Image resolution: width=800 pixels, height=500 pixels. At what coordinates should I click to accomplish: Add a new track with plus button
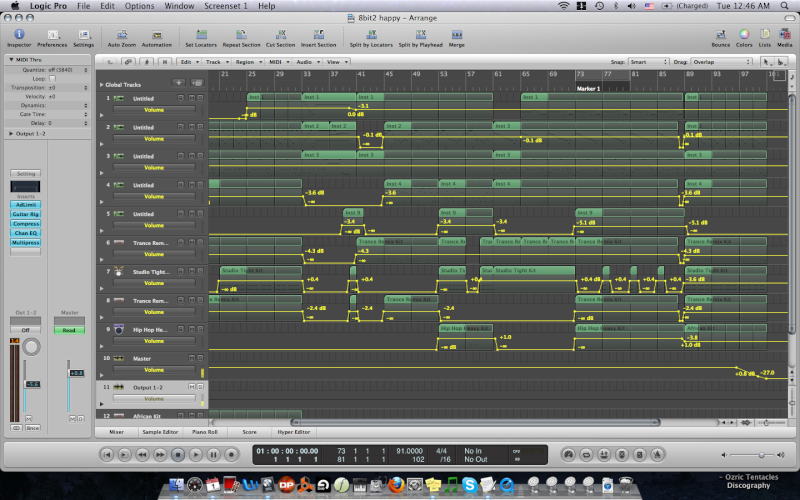click(179, 83)
